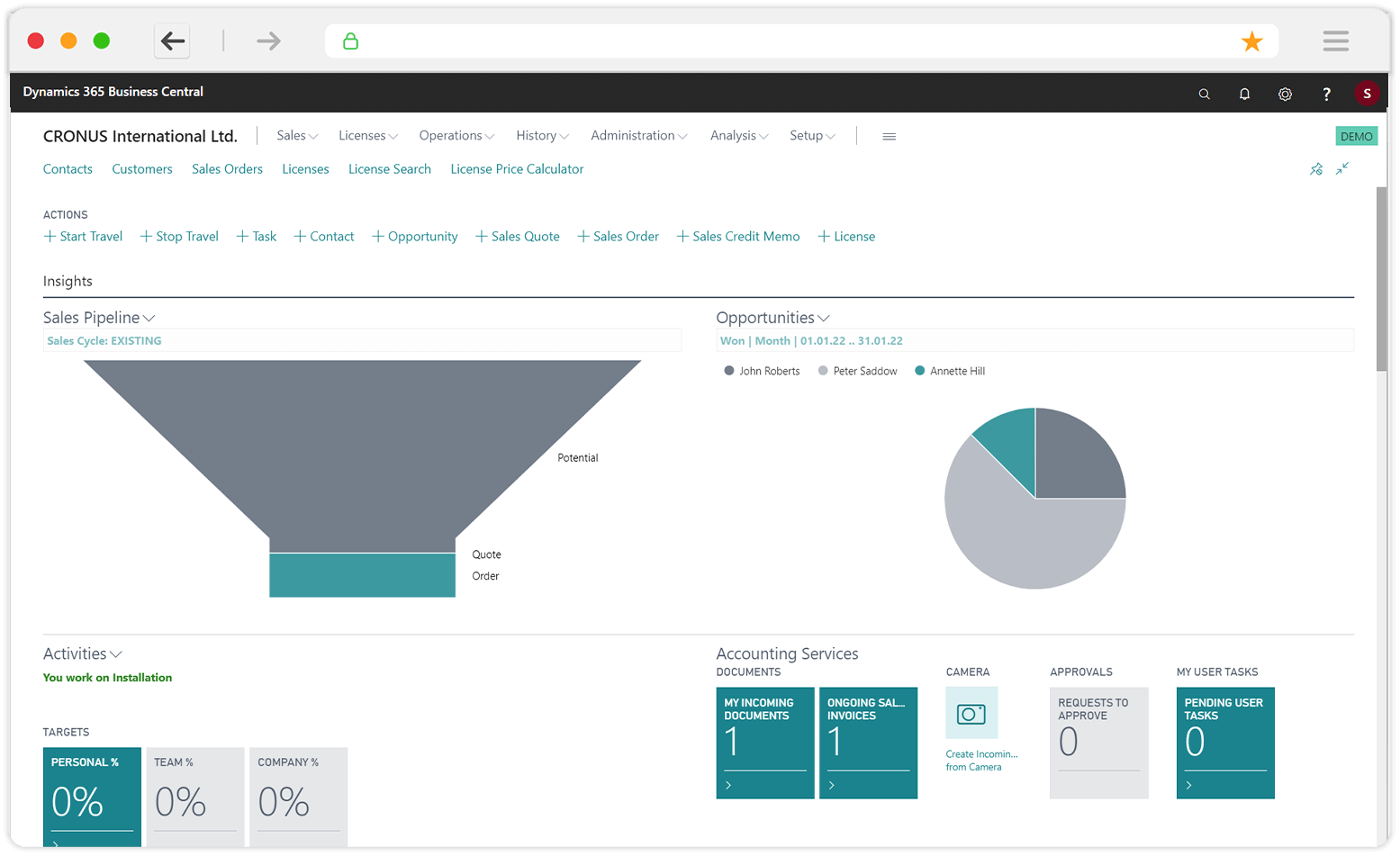
Task: Click the Start Travel action
Action: point(83,237)
